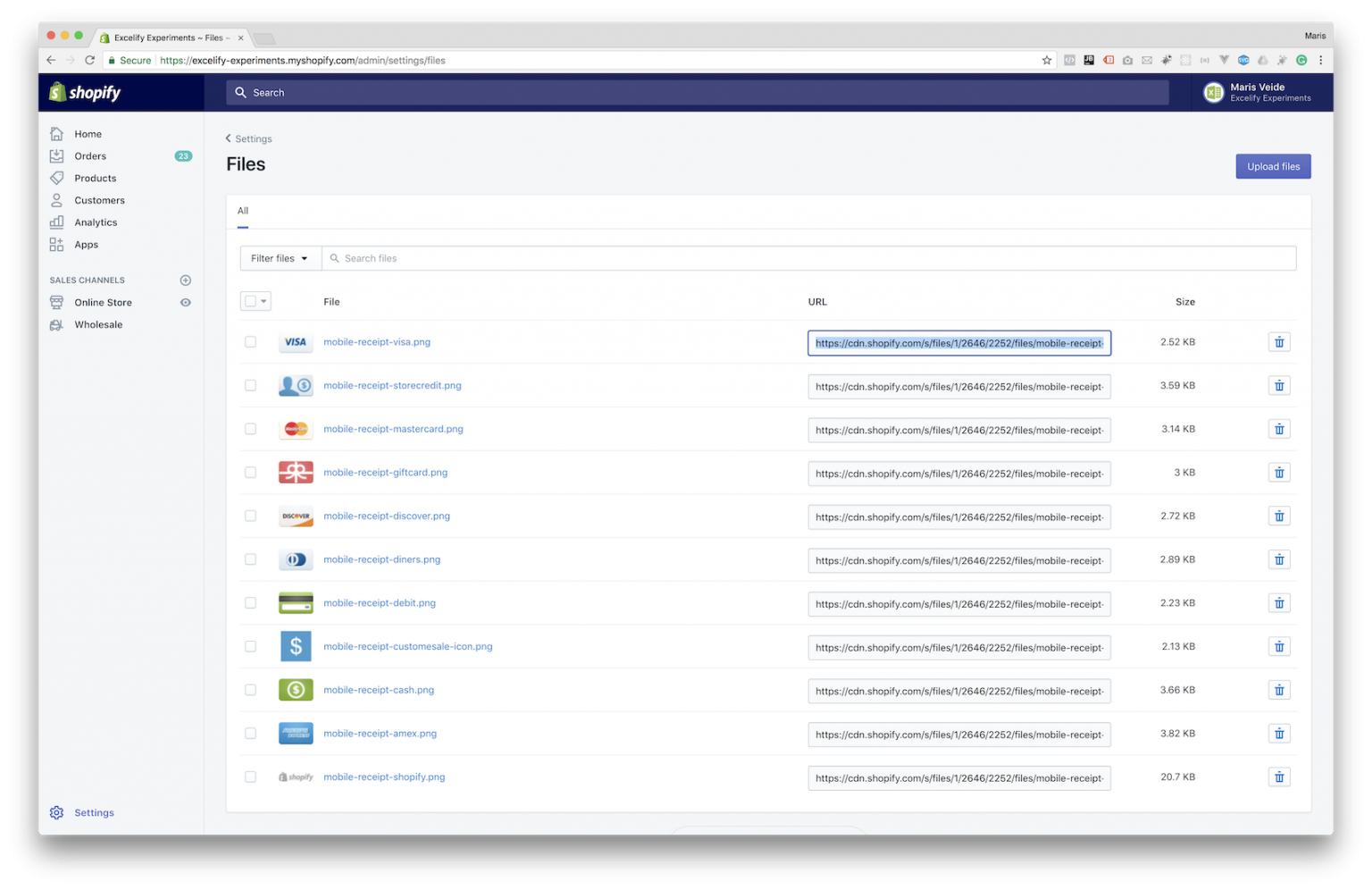Switch to the All tab

pyautogui.click(x=242, y=211)
